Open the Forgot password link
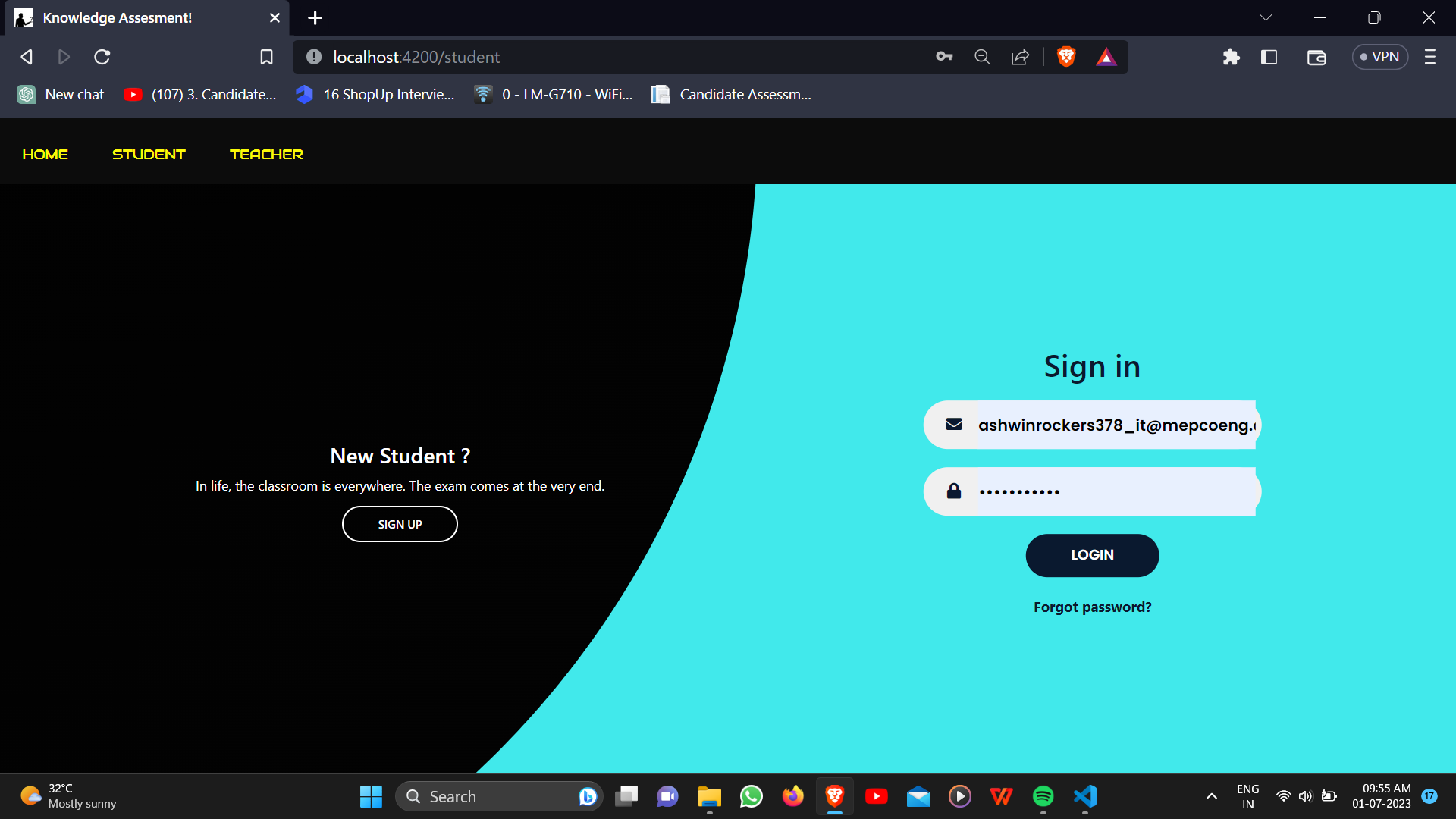Image resolution: width=1456 pixels, height=819 pixels. pos(1092,607)
